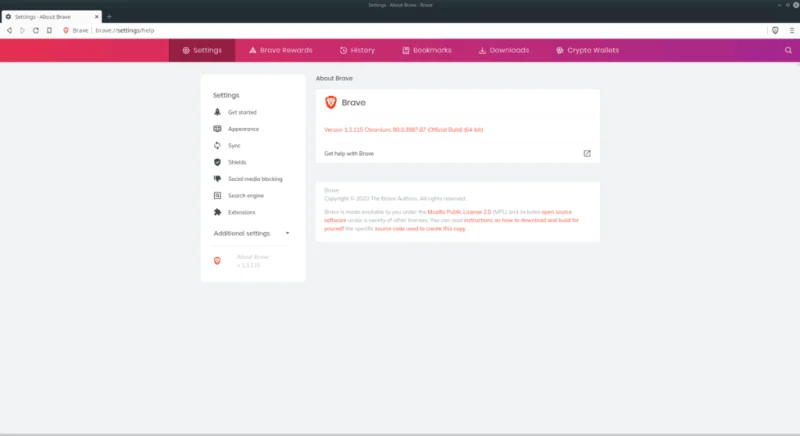
Task: Select About Brave v 1.3.115 sidebar entry
Action: [253, 261]
